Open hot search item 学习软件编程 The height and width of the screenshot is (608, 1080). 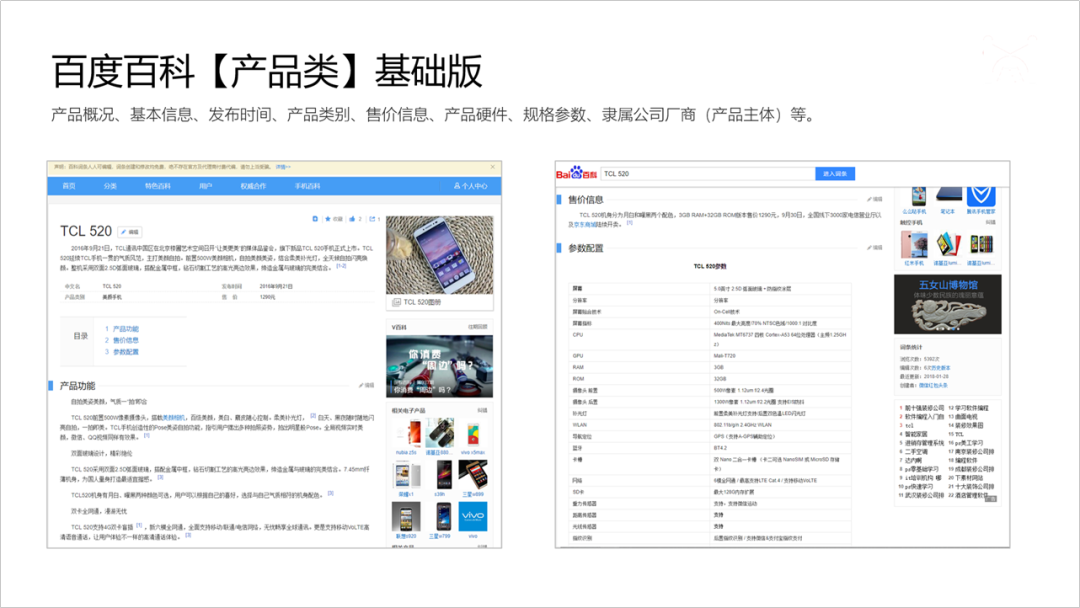(x=972, y=408)
